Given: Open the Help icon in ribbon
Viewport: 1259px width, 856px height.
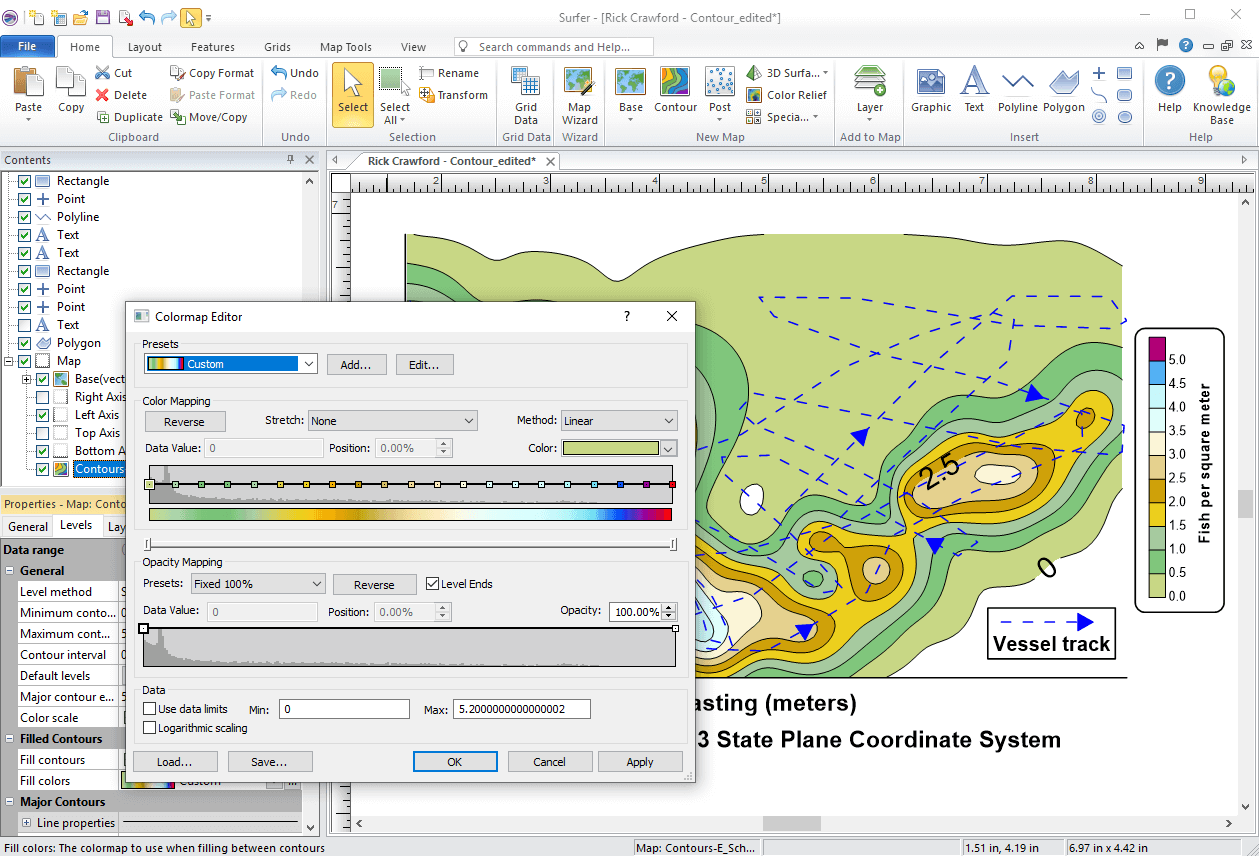Looking at the screenshot, I should point(1169,82).
